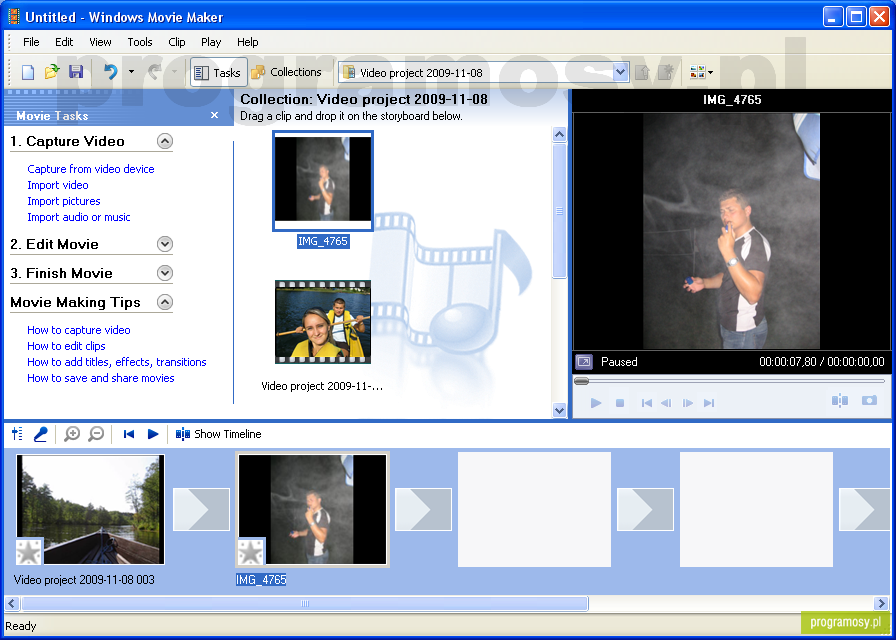Click the preview seek bar slider
Screen dimensions: 896x640
(x=582, y=381)
